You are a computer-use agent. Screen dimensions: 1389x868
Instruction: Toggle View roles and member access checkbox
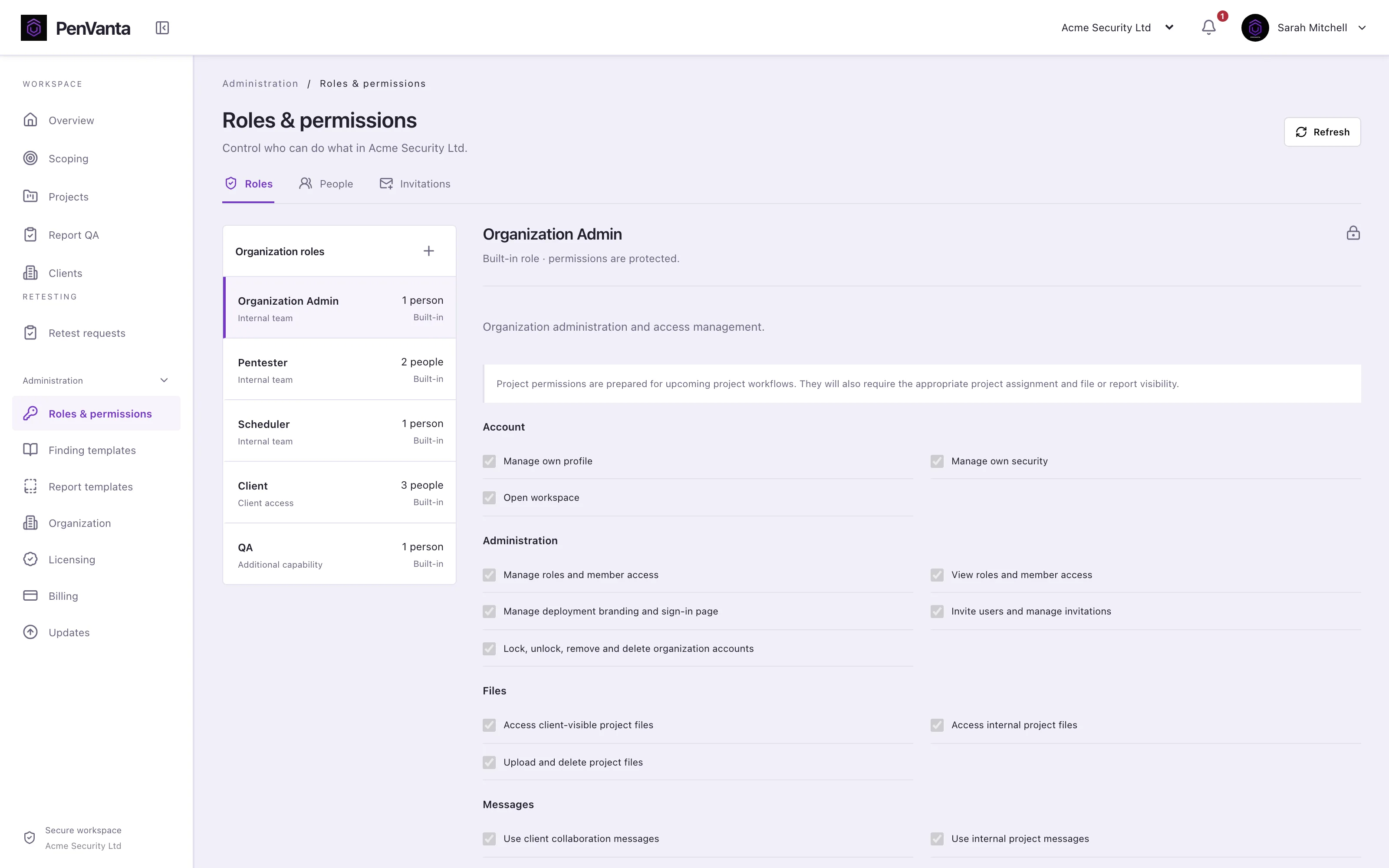[x=937, y=575]
